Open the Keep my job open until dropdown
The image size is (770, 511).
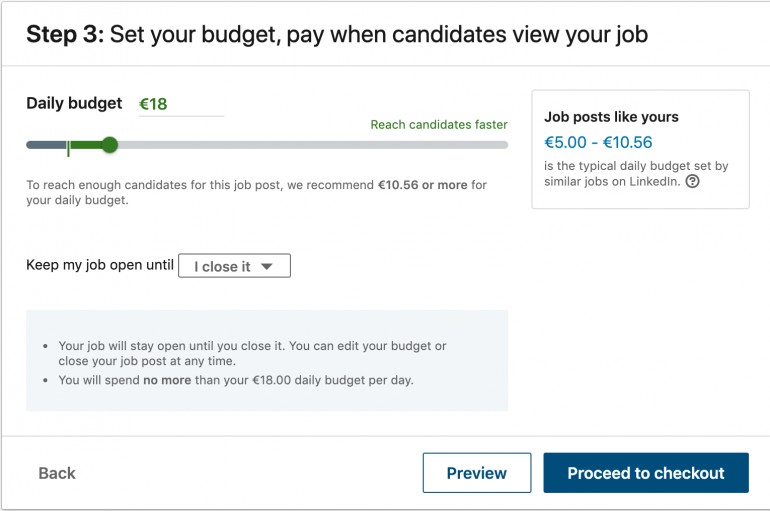(234, 266)
